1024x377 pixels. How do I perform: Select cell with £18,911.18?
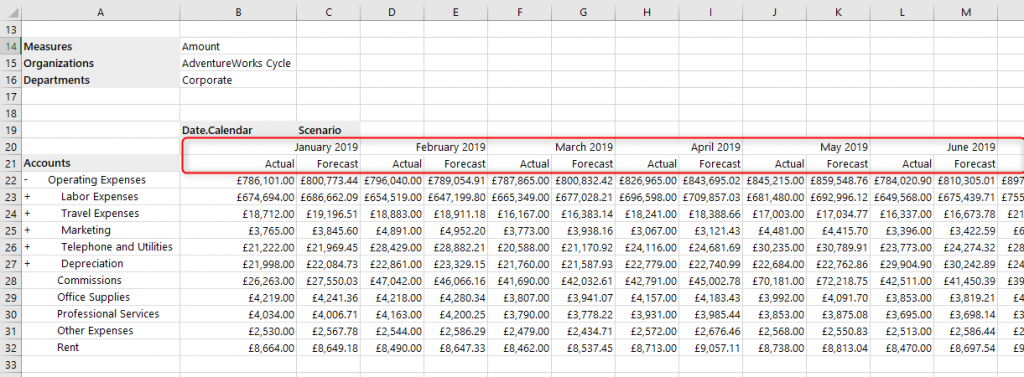pyautogui.click(x=455, y=214)
